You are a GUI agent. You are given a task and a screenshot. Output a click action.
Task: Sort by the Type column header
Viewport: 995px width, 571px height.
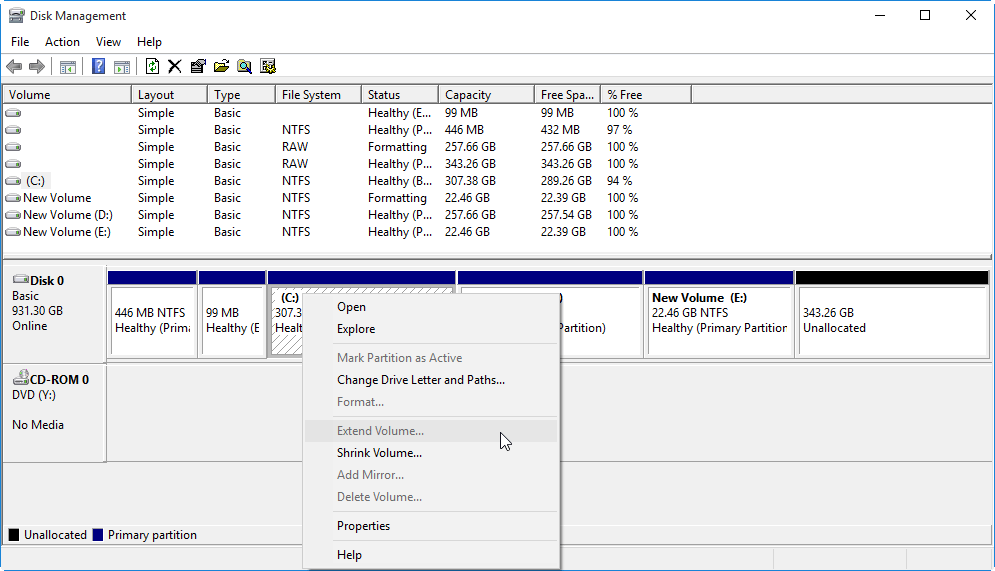point(242,95)
